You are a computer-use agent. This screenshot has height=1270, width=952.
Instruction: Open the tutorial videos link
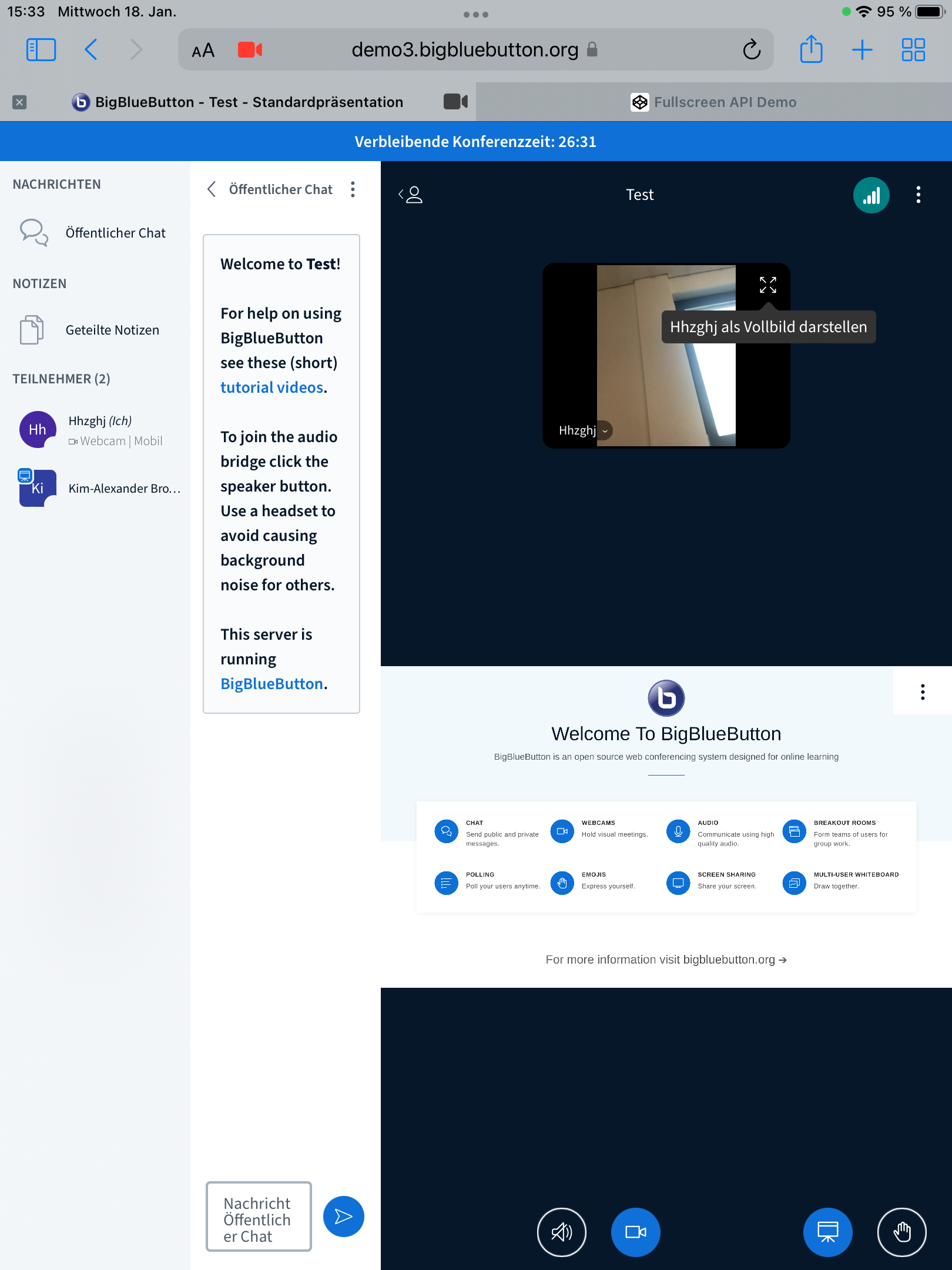pyautogui.click(x=271, y=387)
